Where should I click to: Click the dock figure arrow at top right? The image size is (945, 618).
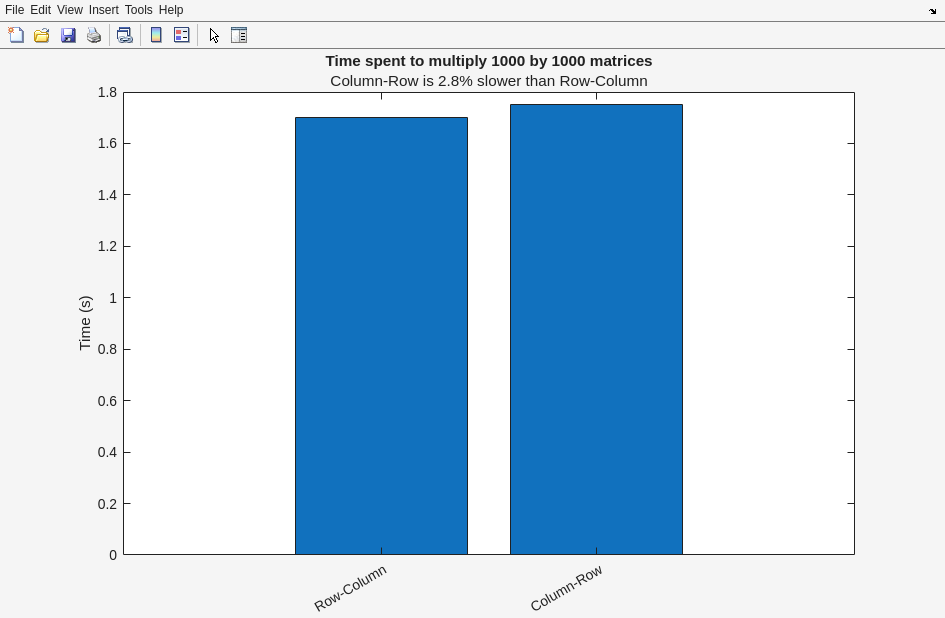pos(932,11)
